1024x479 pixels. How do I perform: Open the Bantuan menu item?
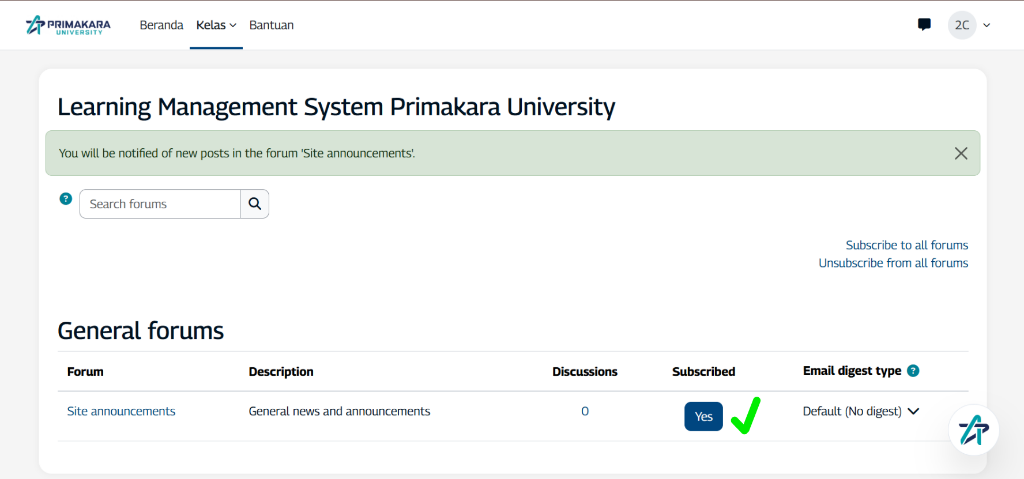pyautogui.click(x=271, y=25)
